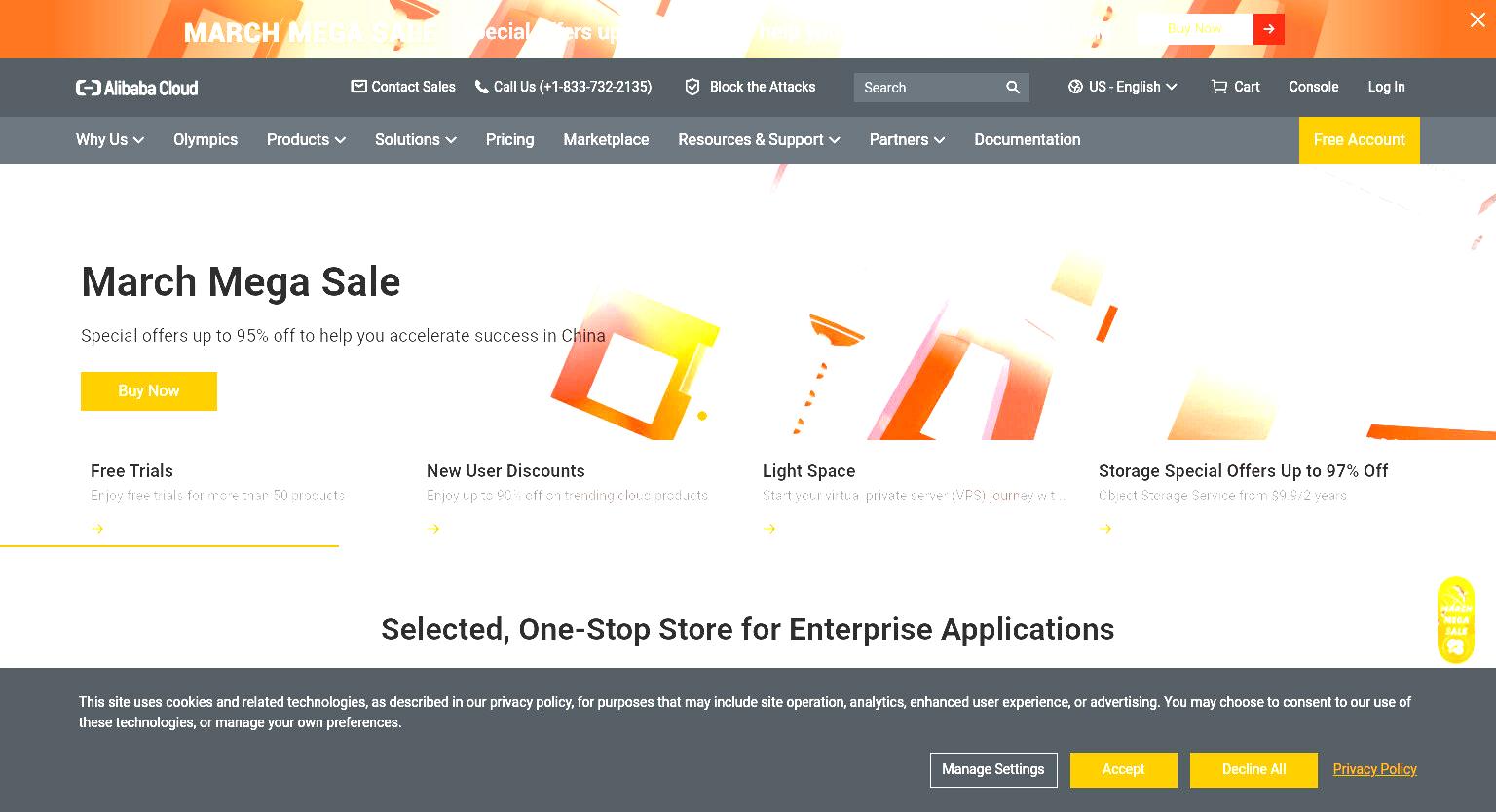The image size is (1496, 812).
Task: Open Manage Settings for cookies
Action: [993, 770]
